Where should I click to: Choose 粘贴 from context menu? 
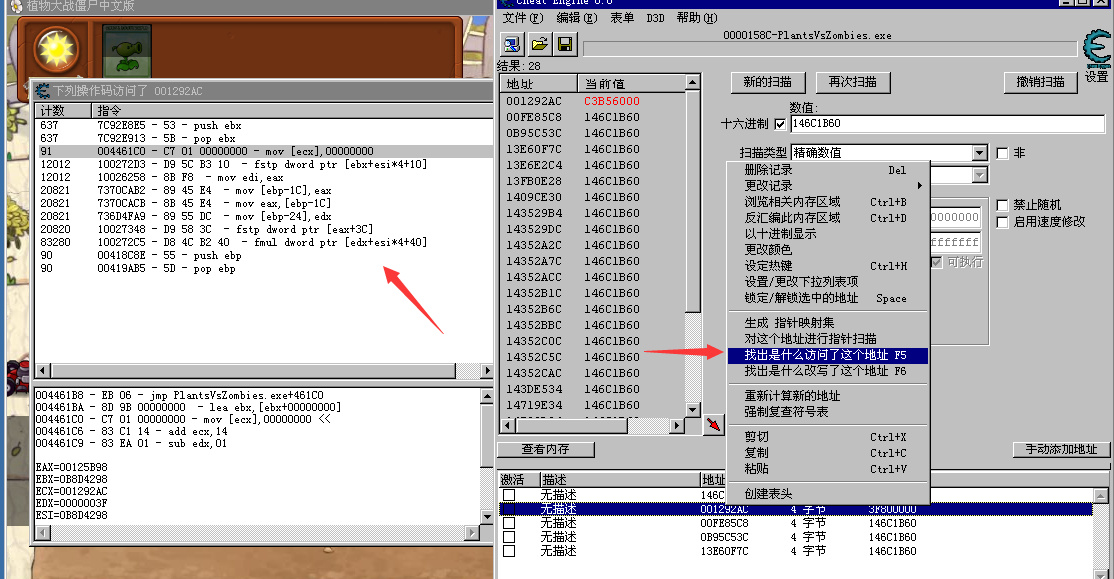(828, 469)
